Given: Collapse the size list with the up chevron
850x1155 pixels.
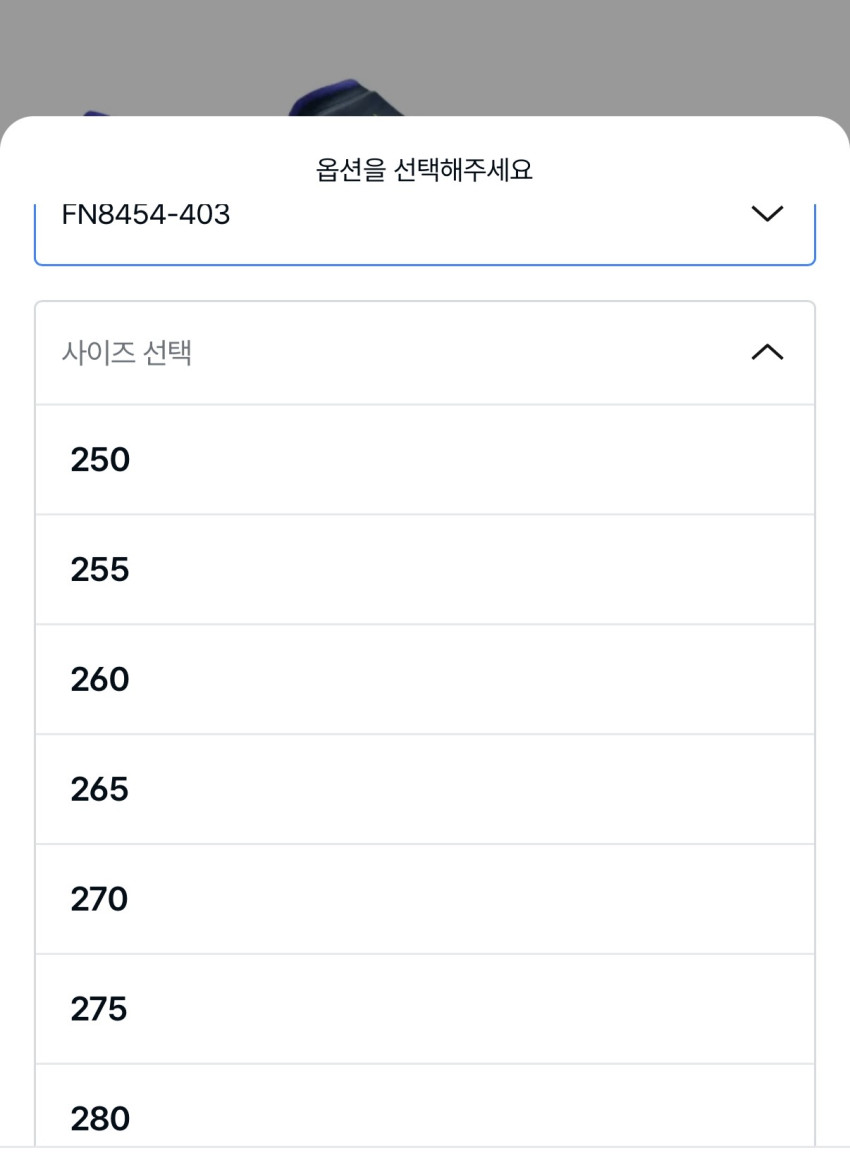Looking at the screenshot, I should pyautogui.click(x=766, y=352).
